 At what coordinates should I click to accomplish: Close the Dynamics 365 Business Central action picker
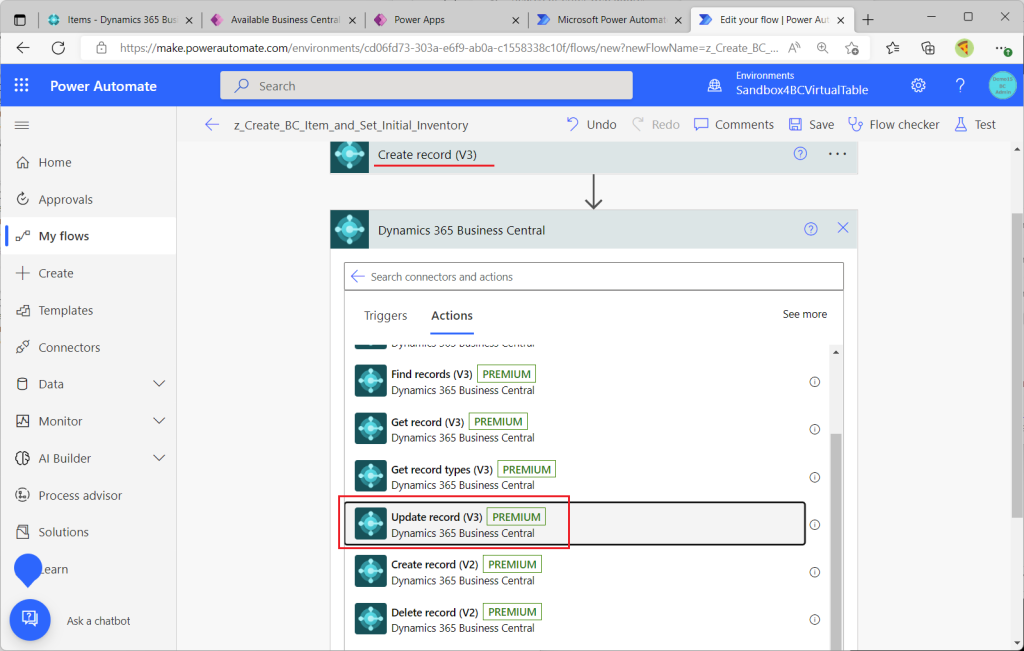[843, 227]
